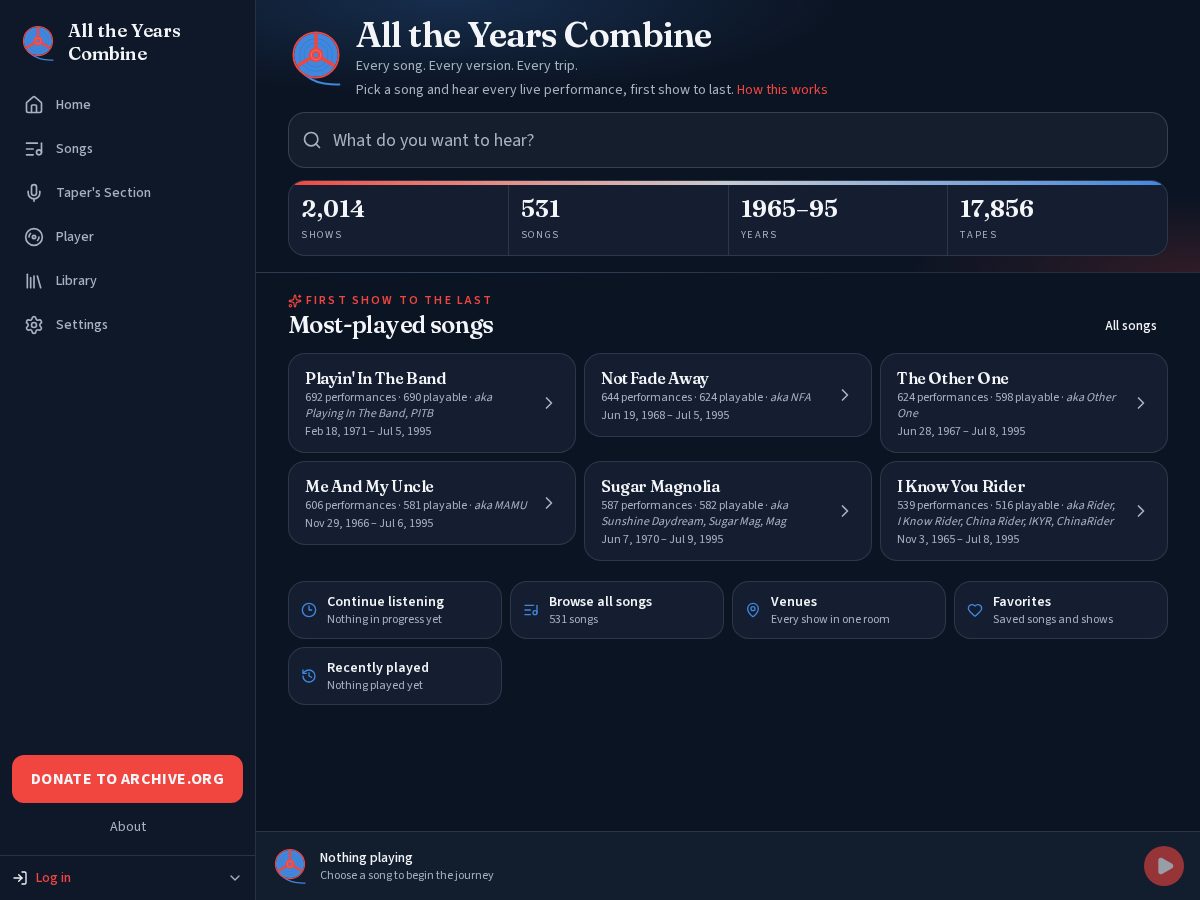The image size is (1200, 900).
Task: Open the How this works link
Action: [782, 89]
